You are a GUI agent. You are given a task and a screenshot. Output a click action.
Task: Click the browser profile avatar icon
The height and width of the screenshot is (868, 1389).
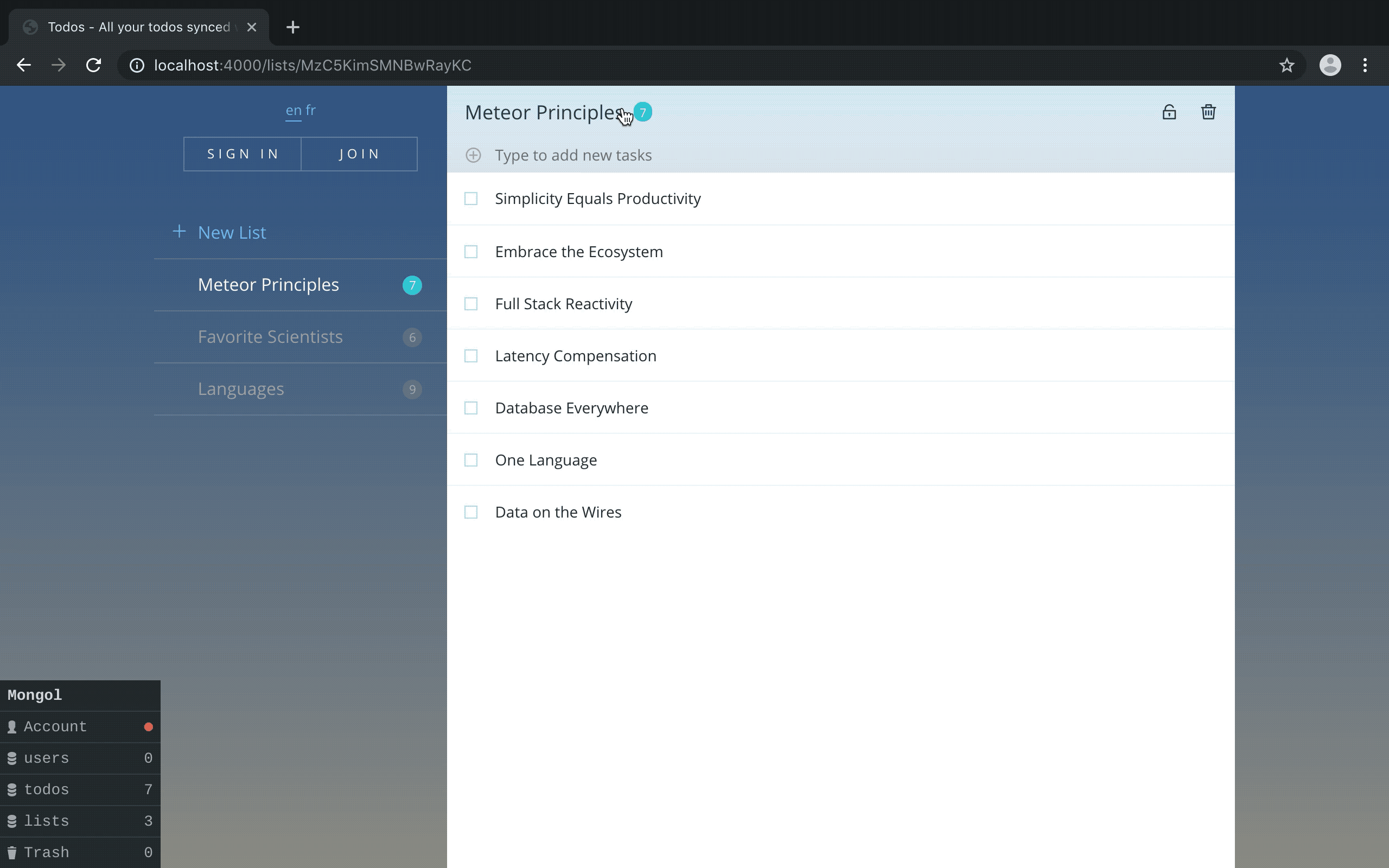pos(1330,66)
